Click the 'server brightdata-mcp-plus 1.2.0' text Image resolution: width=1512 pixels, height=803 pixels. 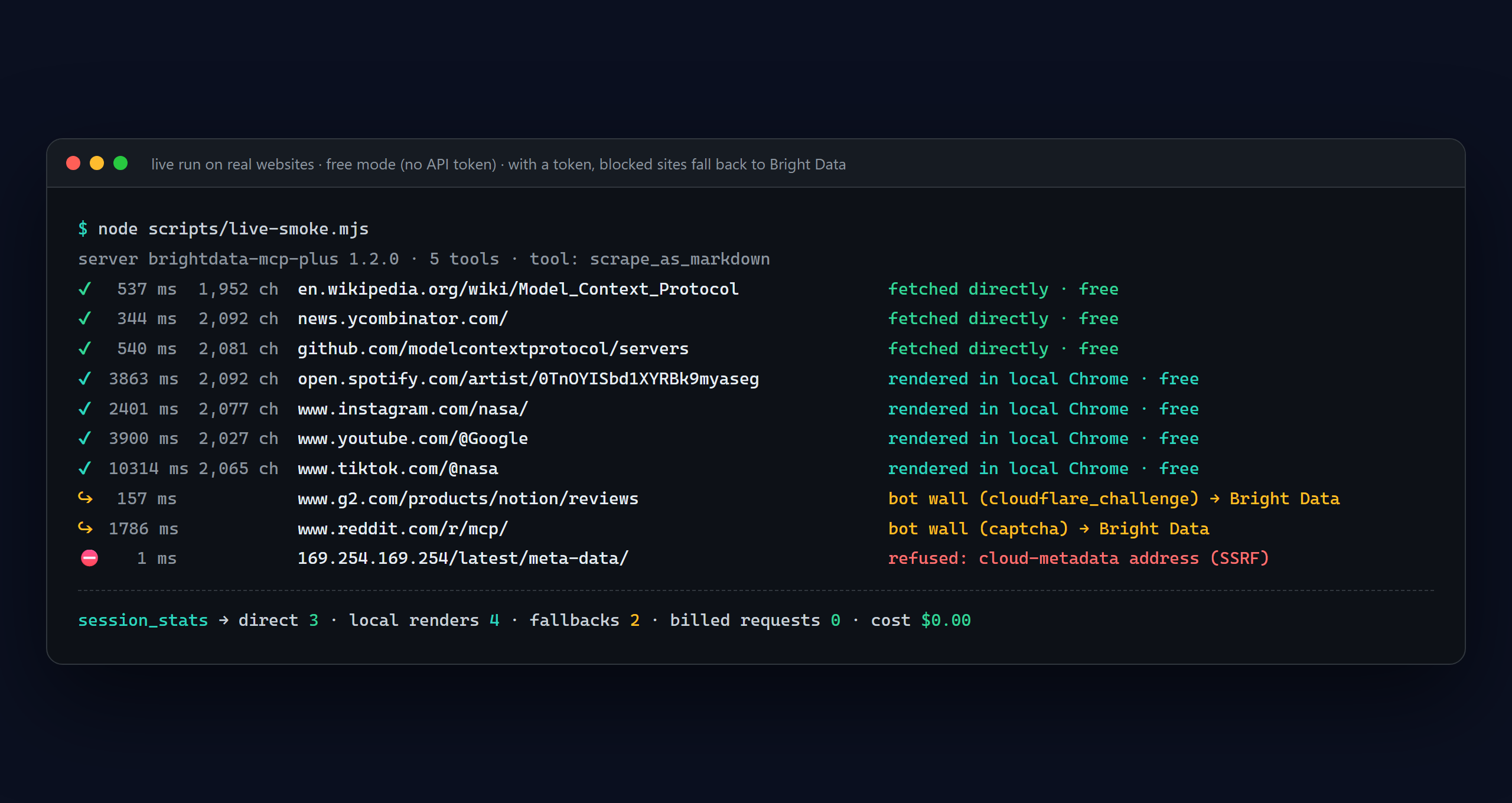(x=239, y=259)
